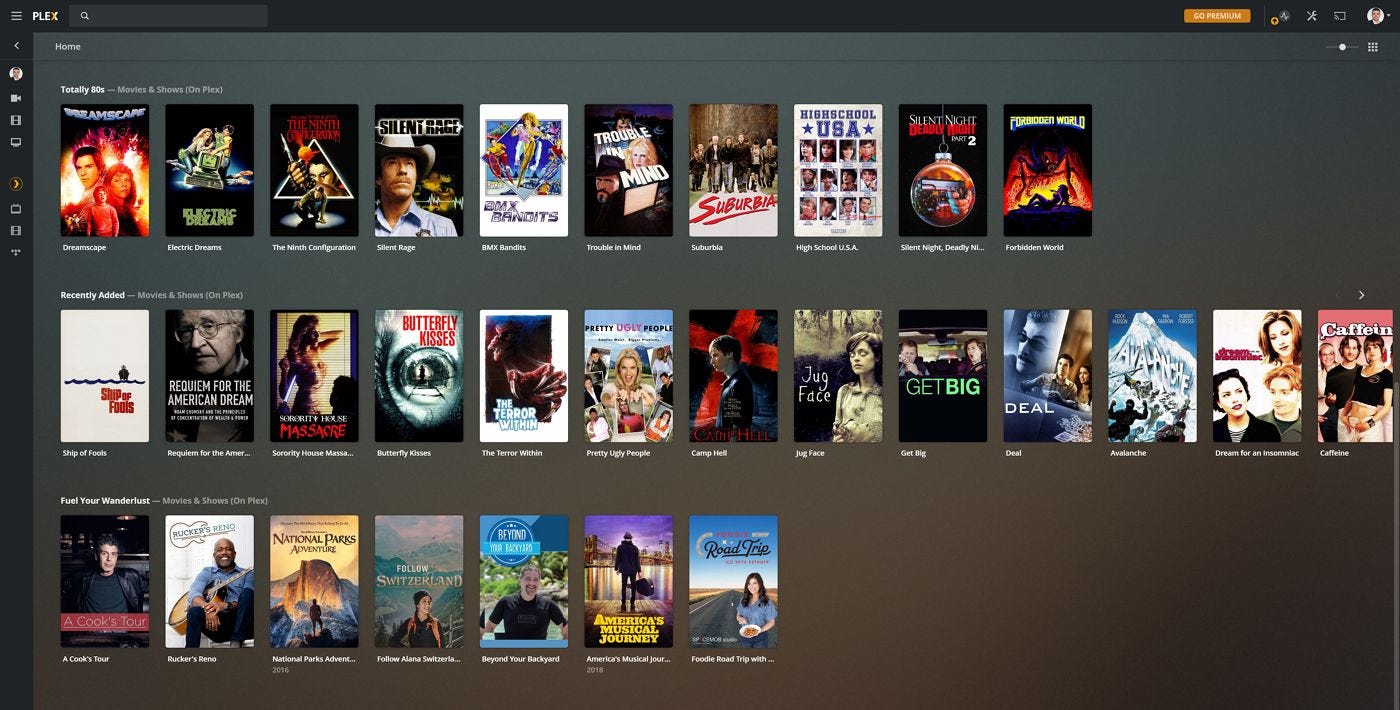Open the Foodie Road Trip poster

click(733, 581)
